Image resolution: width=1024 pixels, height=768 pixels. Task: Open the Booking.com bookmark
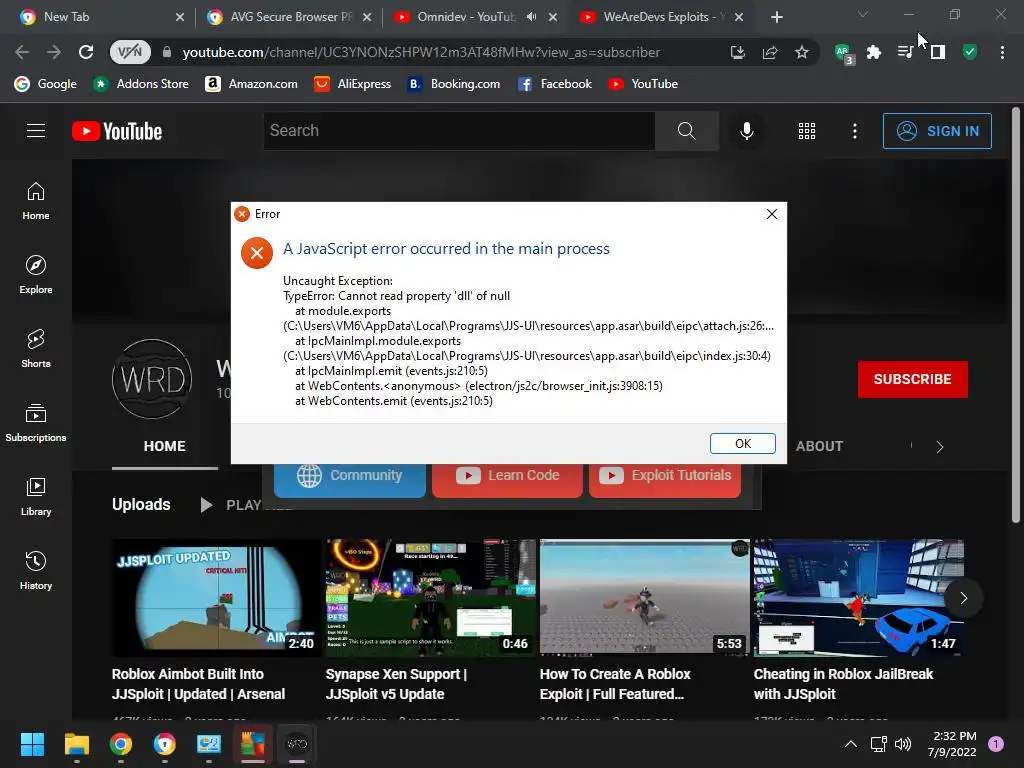453,84
